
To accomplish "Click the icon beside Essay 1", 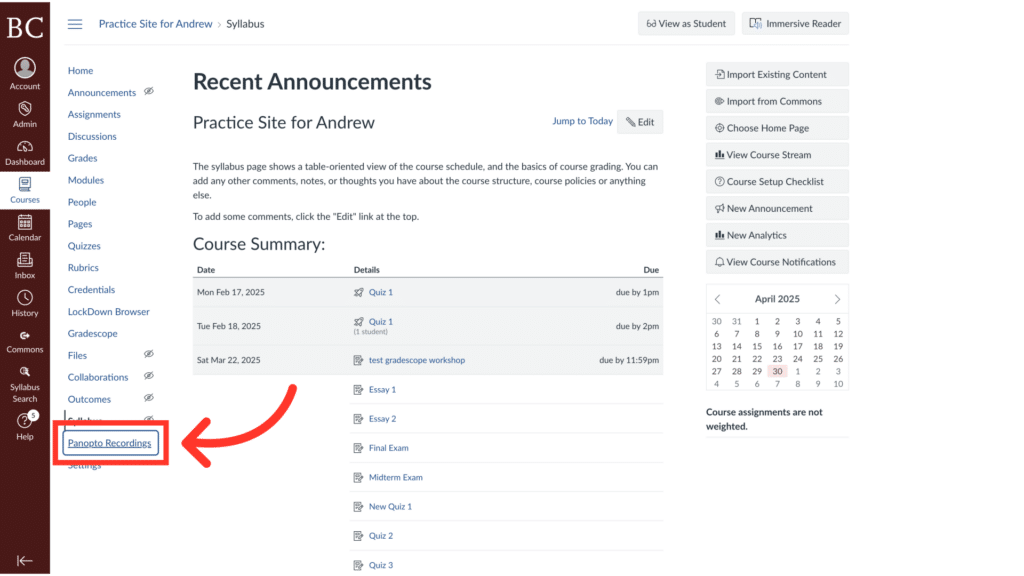I will (359, 390).
